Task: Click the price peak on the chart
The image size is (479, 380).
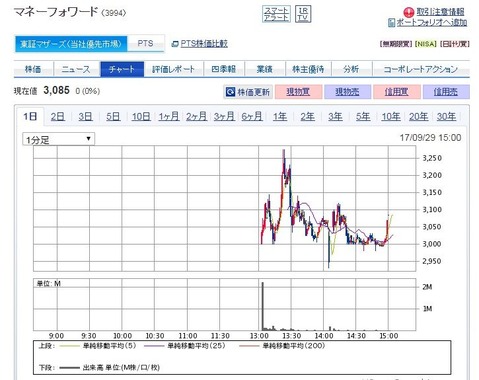Action: point(284,151)
